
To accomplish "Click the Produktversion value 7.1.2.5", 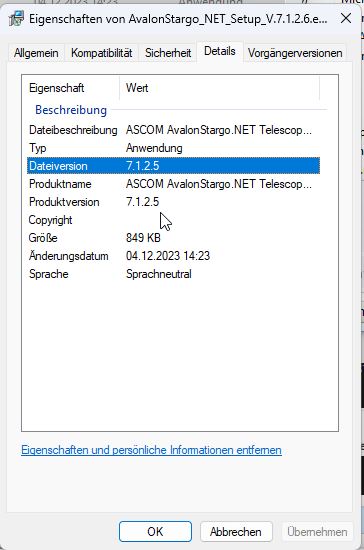I will [x=142, y=202].
